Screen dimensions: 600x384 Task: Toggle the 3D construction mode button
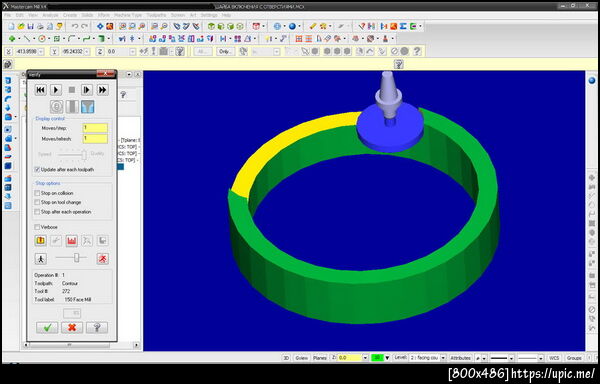(286, 358)
